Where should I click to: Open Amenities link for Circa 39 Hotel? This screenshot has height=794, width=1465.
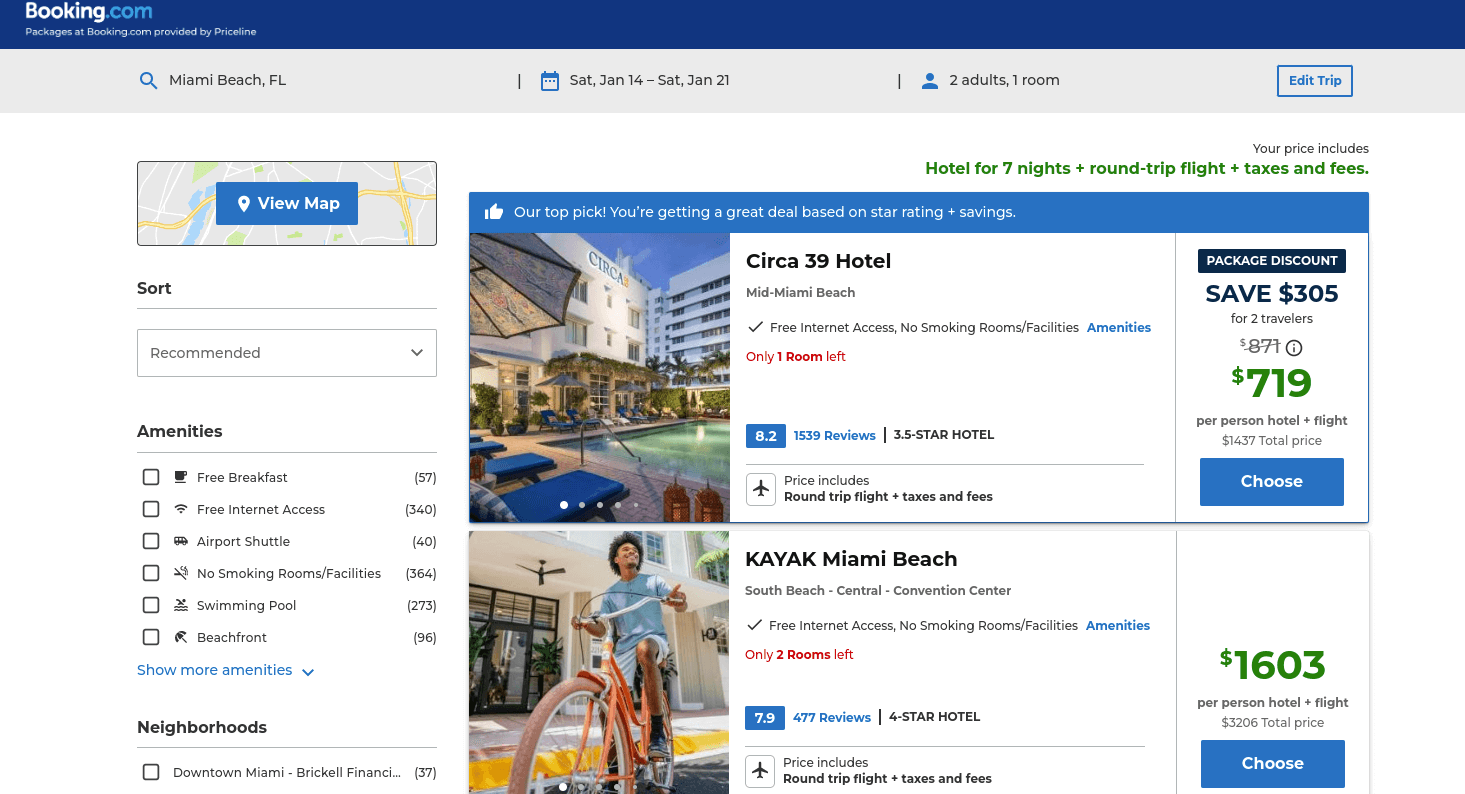pyautogui.click(x=1119, y=328)
